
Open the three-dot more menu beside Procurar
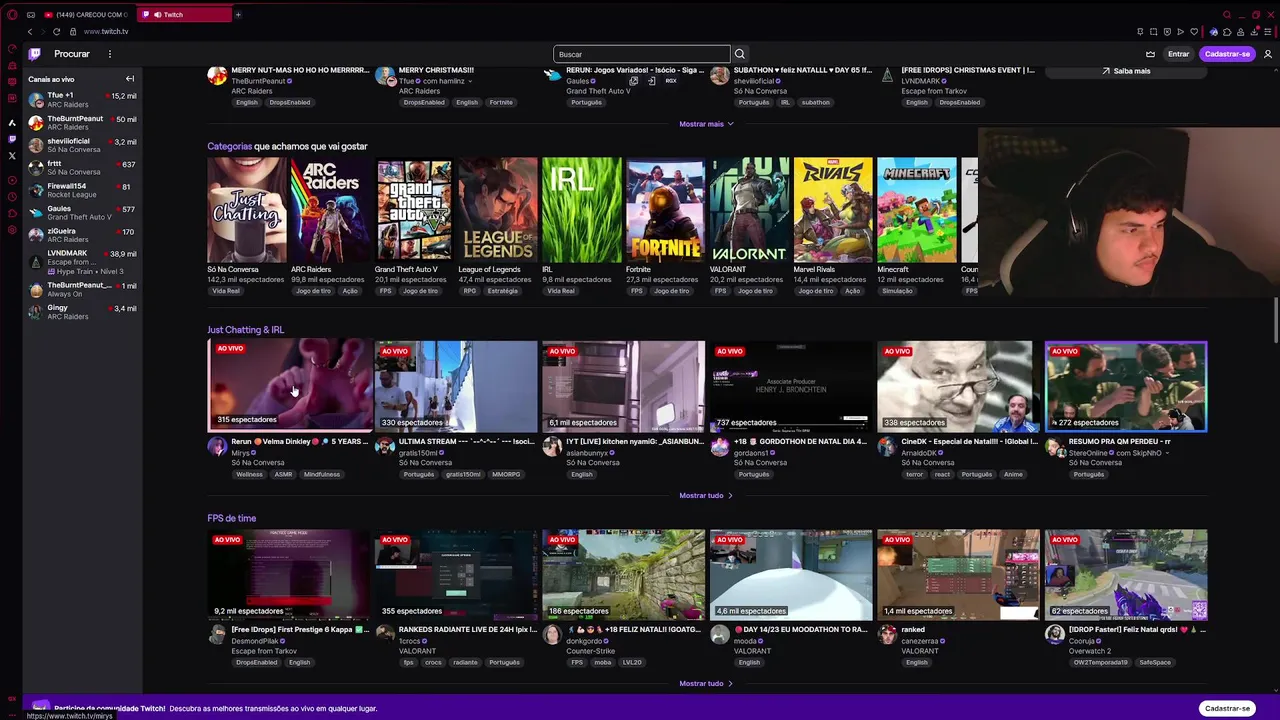tap(110, 54)
